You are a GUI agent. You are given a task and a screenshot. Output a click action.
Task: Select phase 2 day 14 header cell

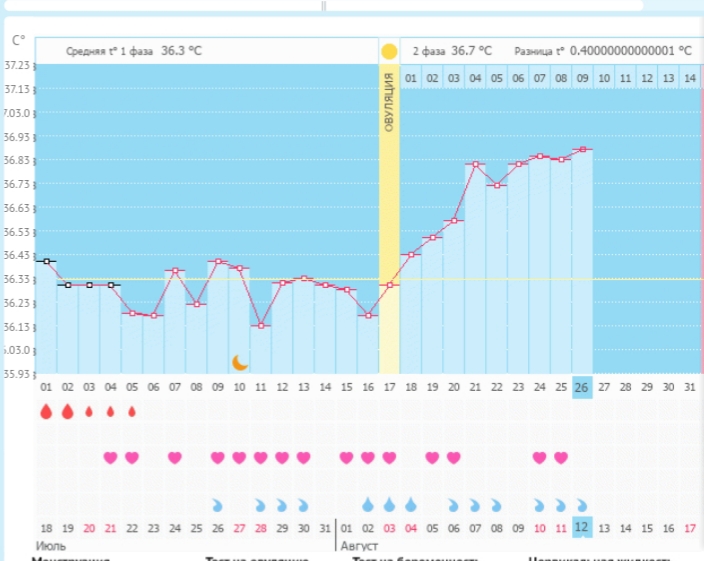pos(690,77)
